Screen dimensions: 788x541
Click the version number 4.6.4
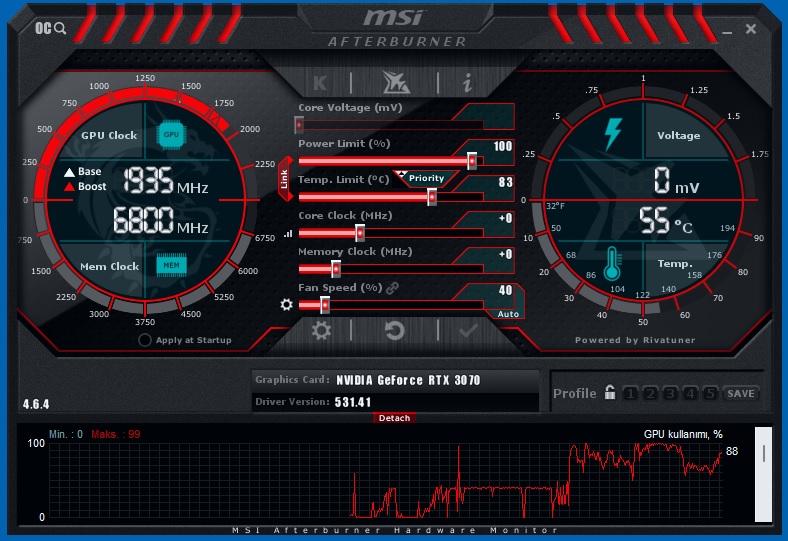coord(36,404)
